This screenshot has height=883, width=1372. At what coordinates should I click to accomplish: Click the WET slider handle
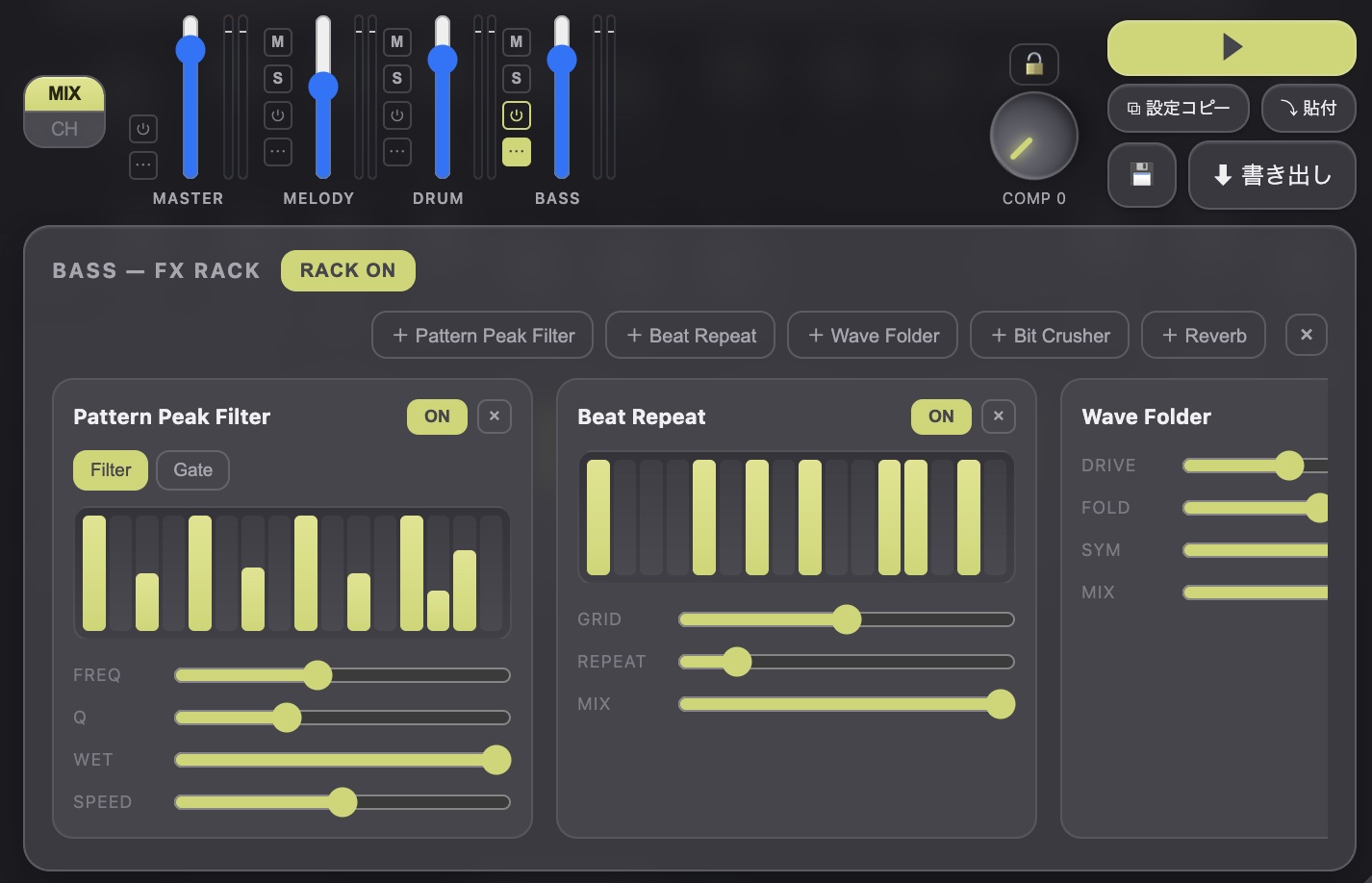[496, 760]
